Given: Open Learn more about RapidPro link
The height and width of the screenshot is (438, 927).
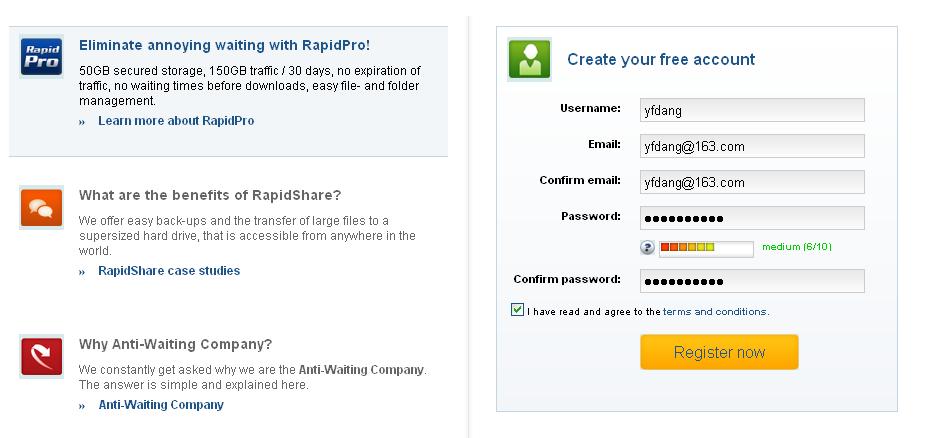Looking at the screenshot, I should click(176, 121).
